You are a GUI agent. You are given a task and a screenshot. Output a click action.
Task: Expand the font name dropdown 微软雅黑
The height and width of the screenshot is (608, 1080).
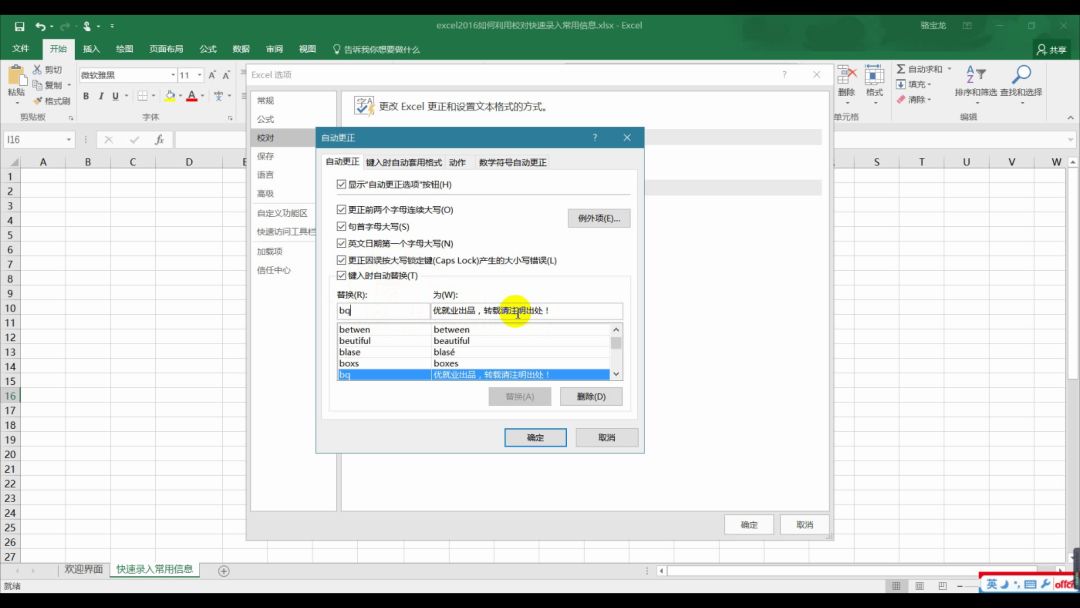click(171, 75)
